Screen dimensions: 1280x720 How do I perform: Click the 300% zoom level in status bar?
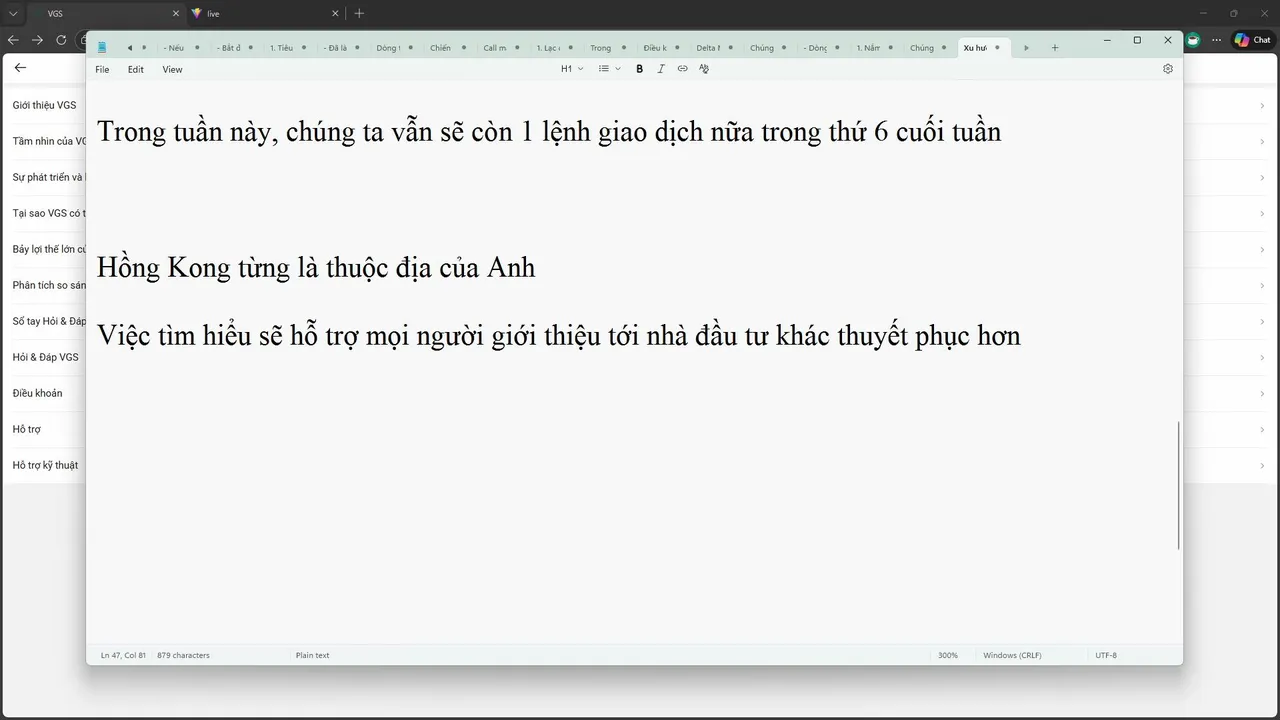[948, 655]
